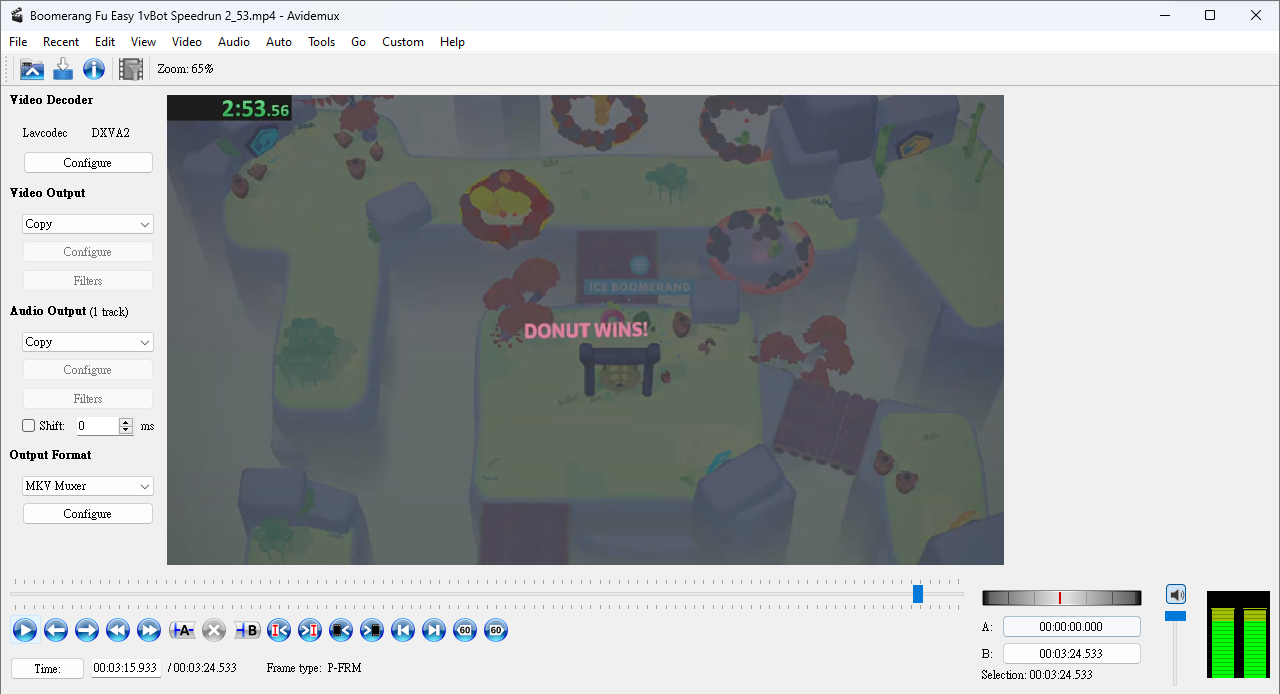Go to the next cut point
The height and width of the screenshot is (694, 1280).
pyautogui.click(x=310, y=630)
